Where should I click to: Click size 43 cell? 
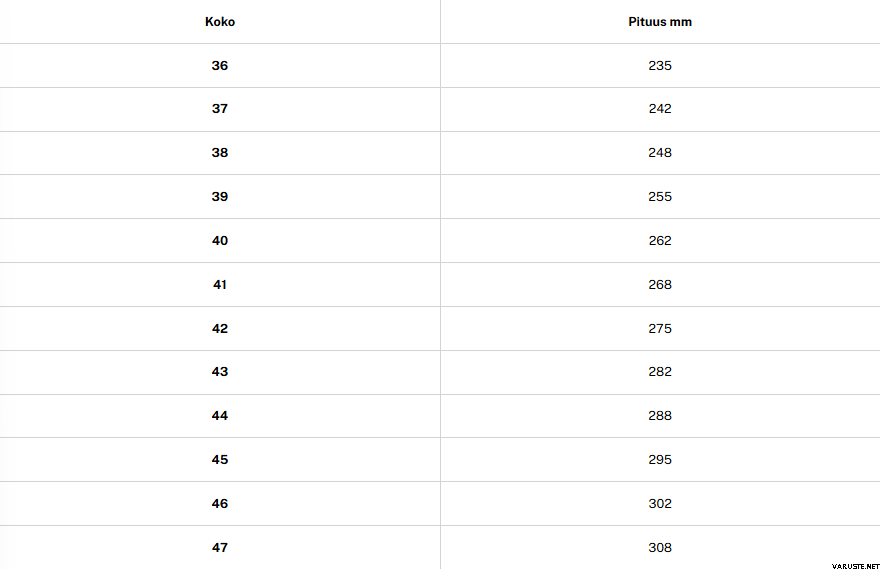pos(220,372)
